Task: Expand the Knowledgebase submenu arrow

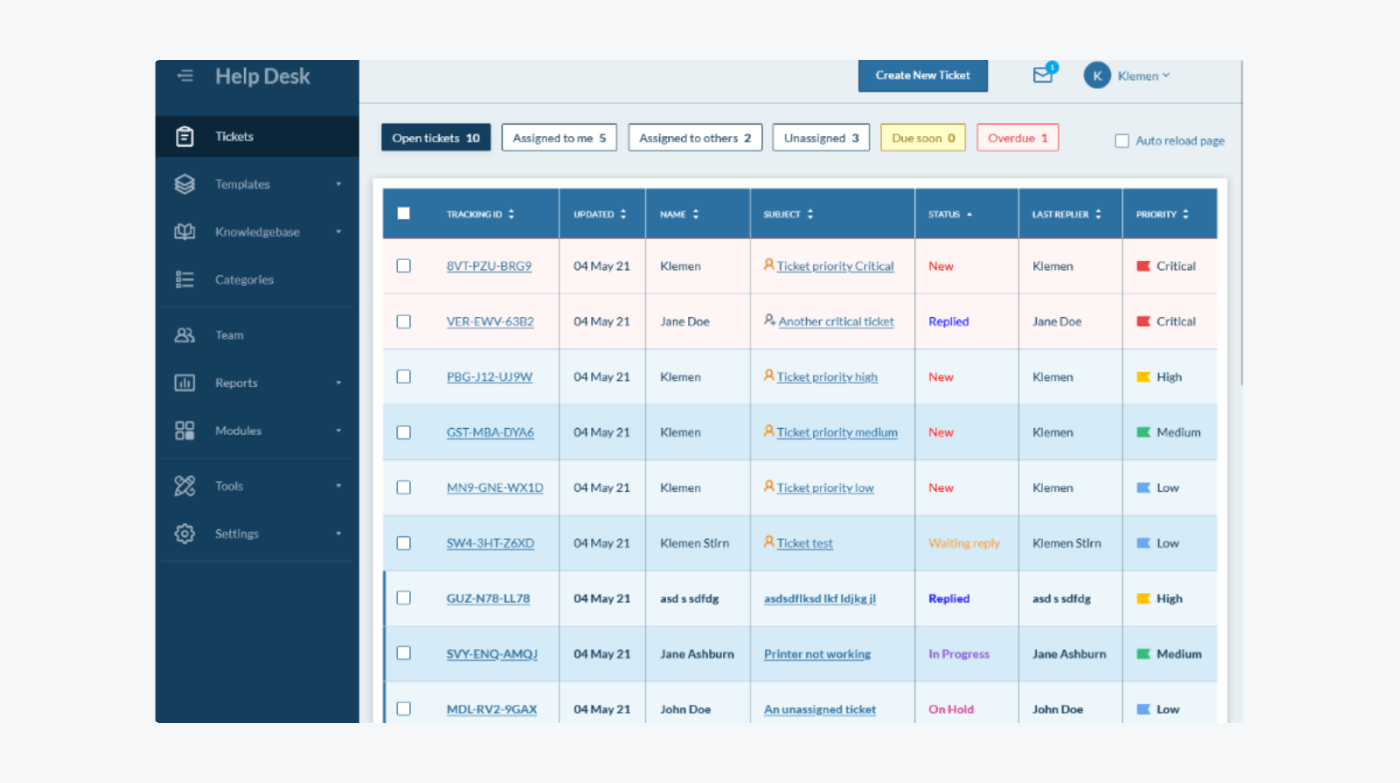Action: point(338,232)
